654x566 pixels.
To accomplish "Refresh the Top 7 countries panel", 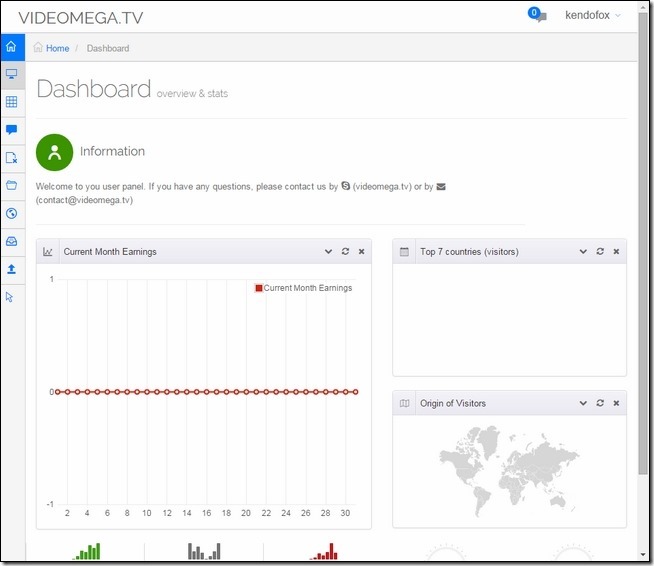I will tap(600, 251).
